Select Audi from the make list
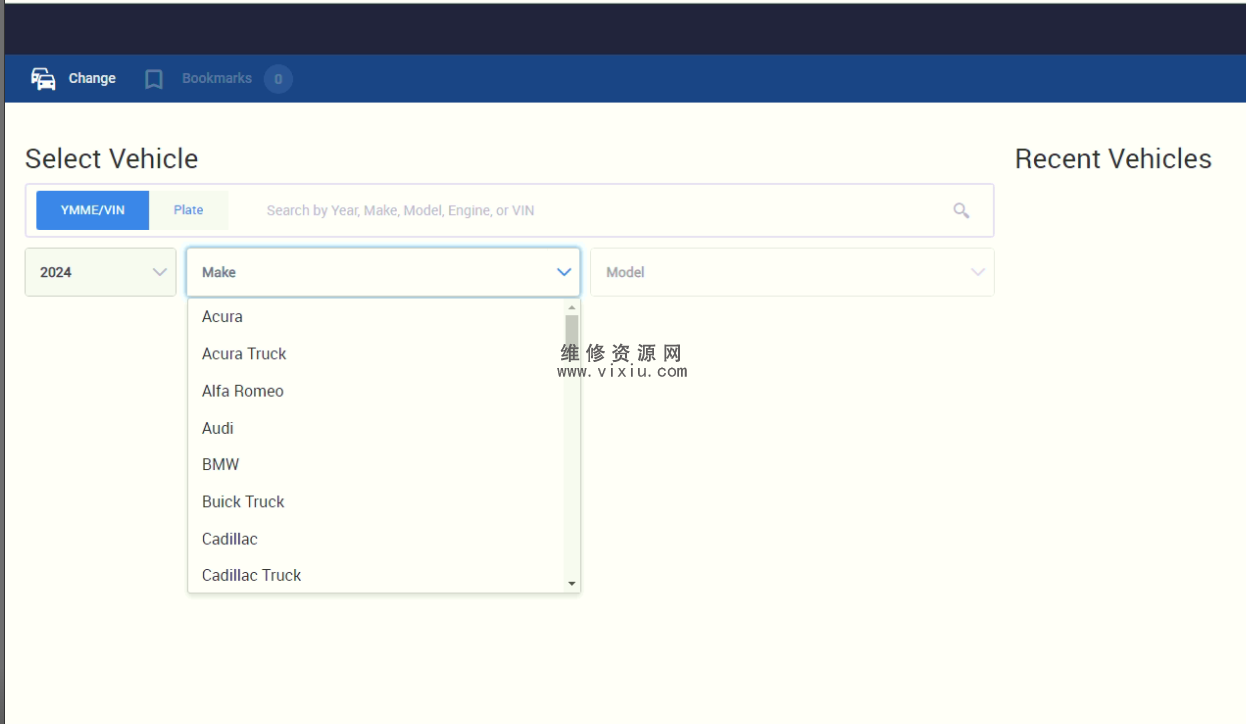Image resolution: width=1246 pixels, height=724 pixels. (376, 428)
